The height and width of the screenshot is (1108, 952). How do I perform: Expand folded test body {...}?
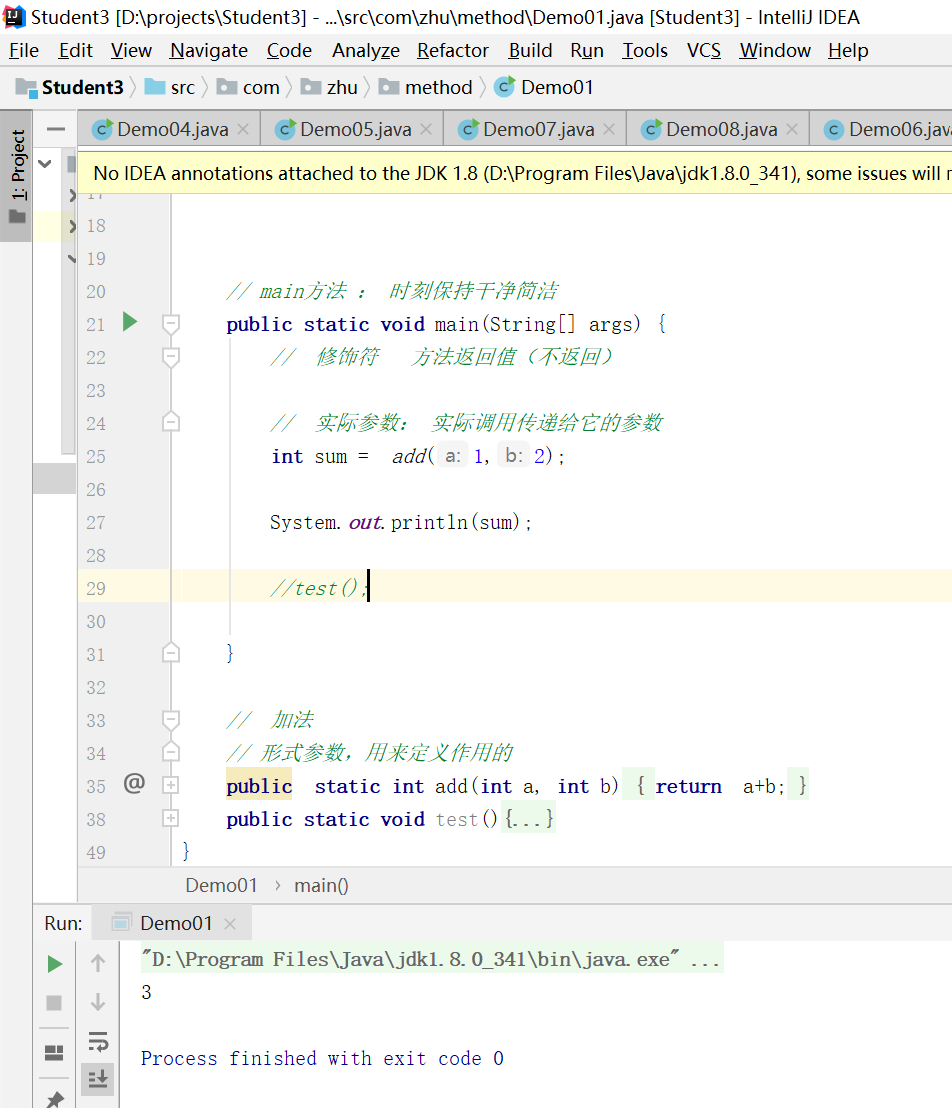pyautogui.click(x=529, y=820)
